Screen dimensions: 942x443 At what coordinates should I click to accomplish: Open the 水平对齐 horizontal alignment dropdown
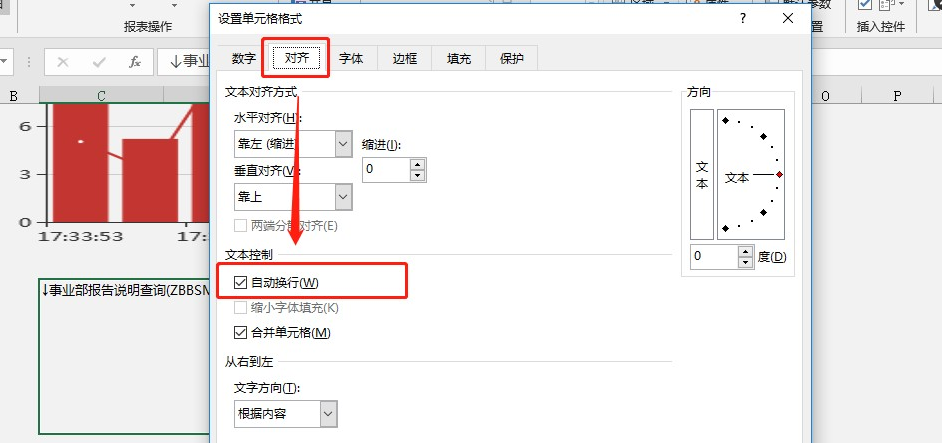344,144
